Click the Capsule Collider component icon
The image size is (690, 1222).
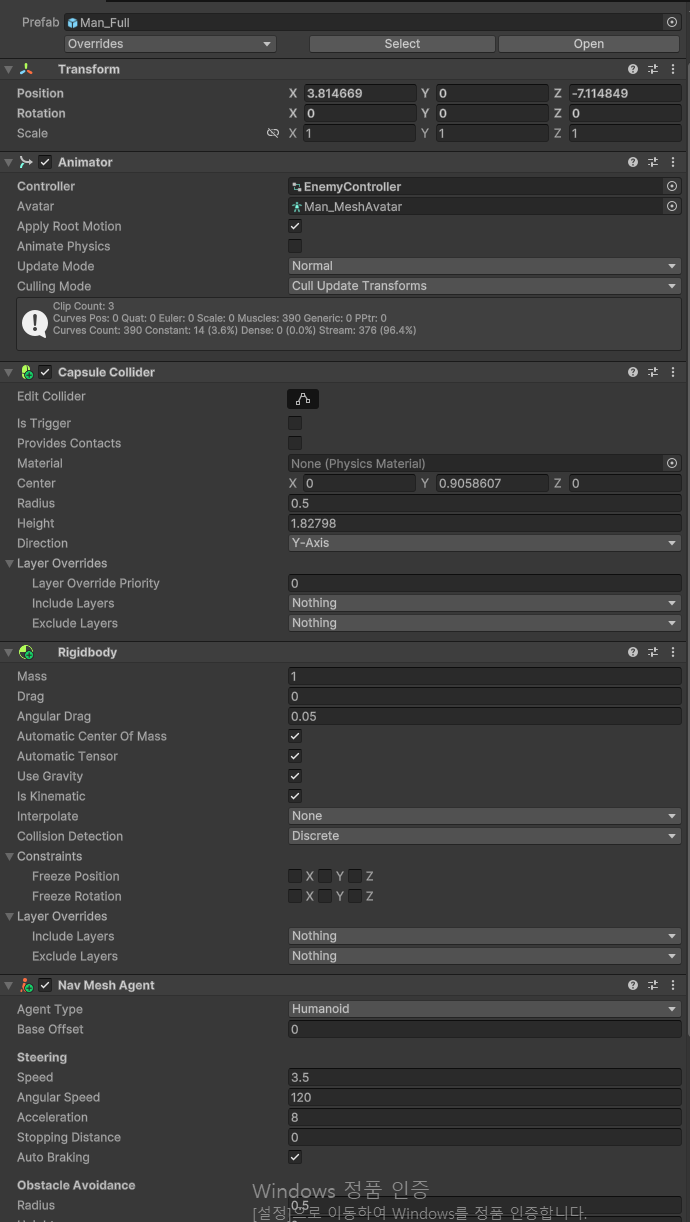pyautogui.click(x=26, y=372)
